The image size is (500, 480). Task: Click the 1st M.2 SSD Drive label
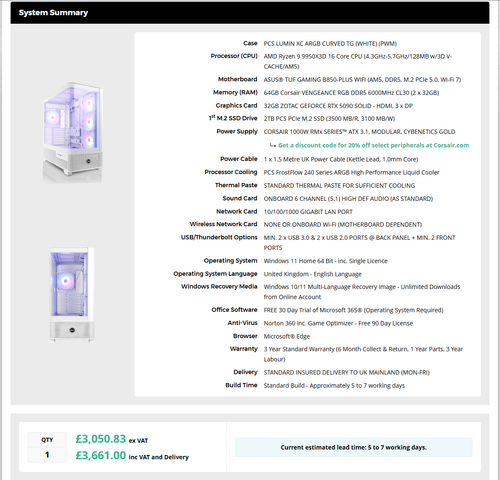point(233,118)
